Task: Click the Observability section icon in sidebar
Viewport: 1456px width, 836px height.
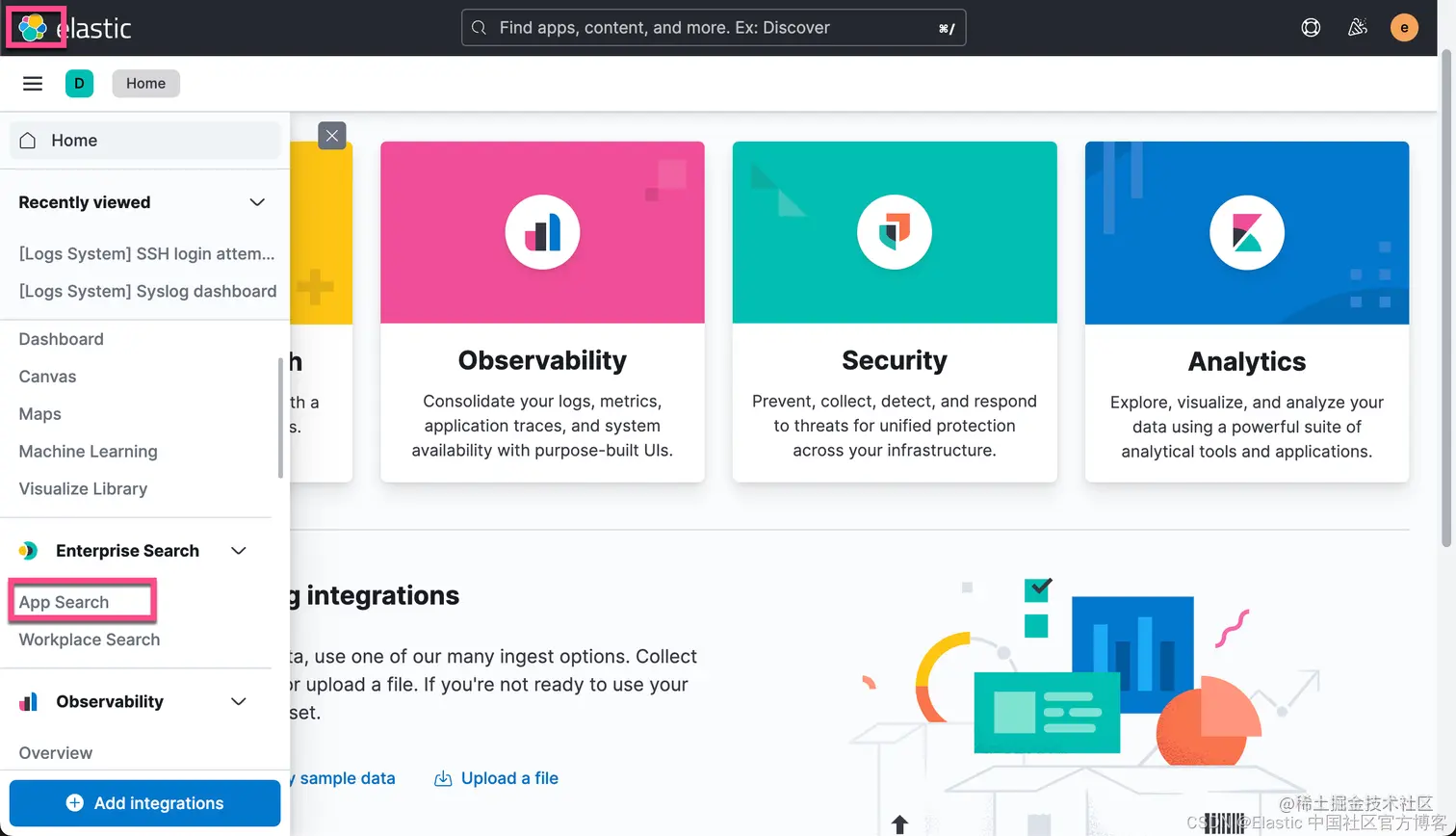Action: point(28,702)
